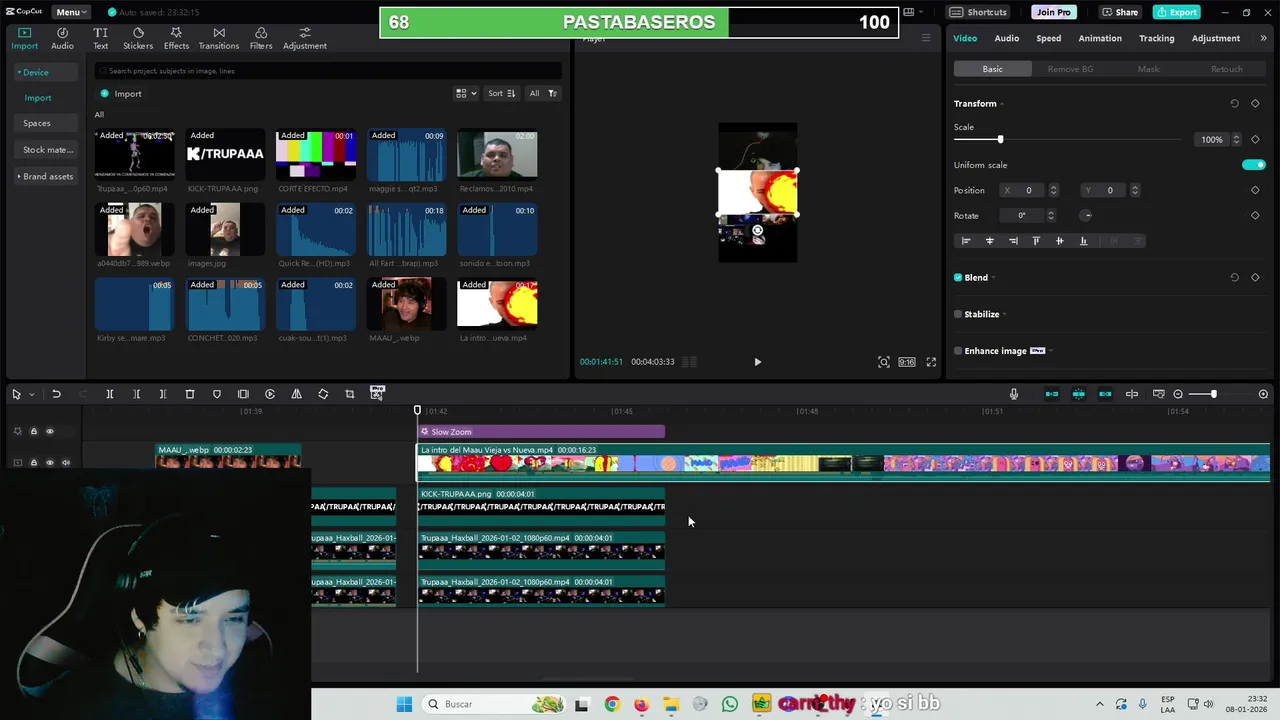Open the media view mode dropdown

tap(466, 93)
